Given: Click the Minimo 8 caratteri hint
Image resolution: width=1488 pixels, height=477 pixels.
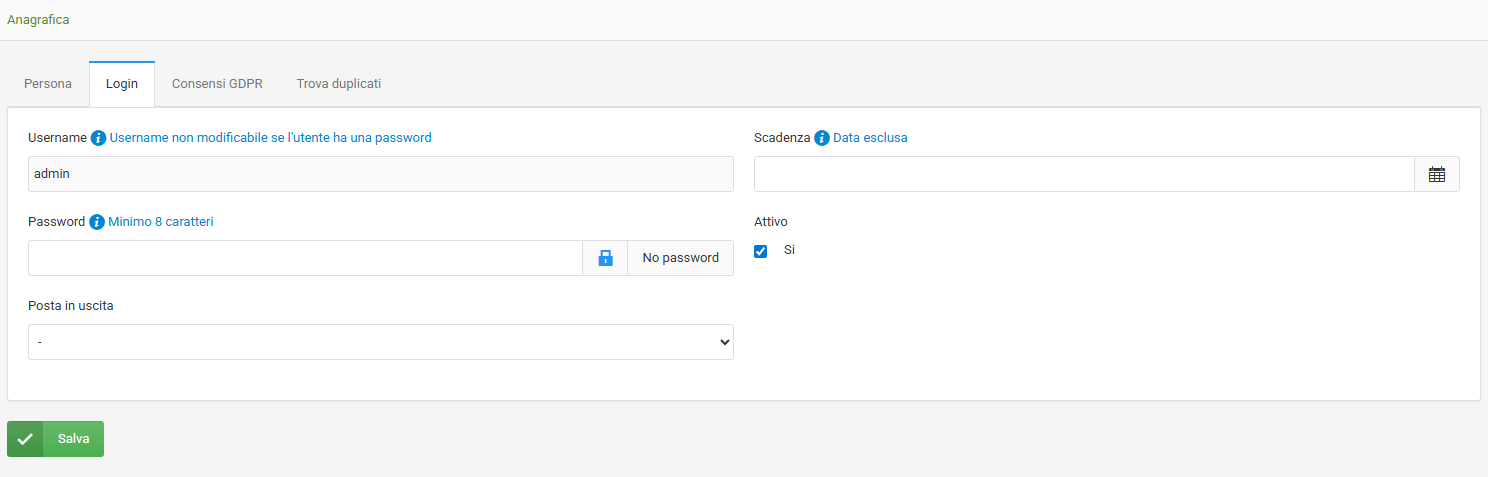Looking at the screenshot, I should (161, 222).
